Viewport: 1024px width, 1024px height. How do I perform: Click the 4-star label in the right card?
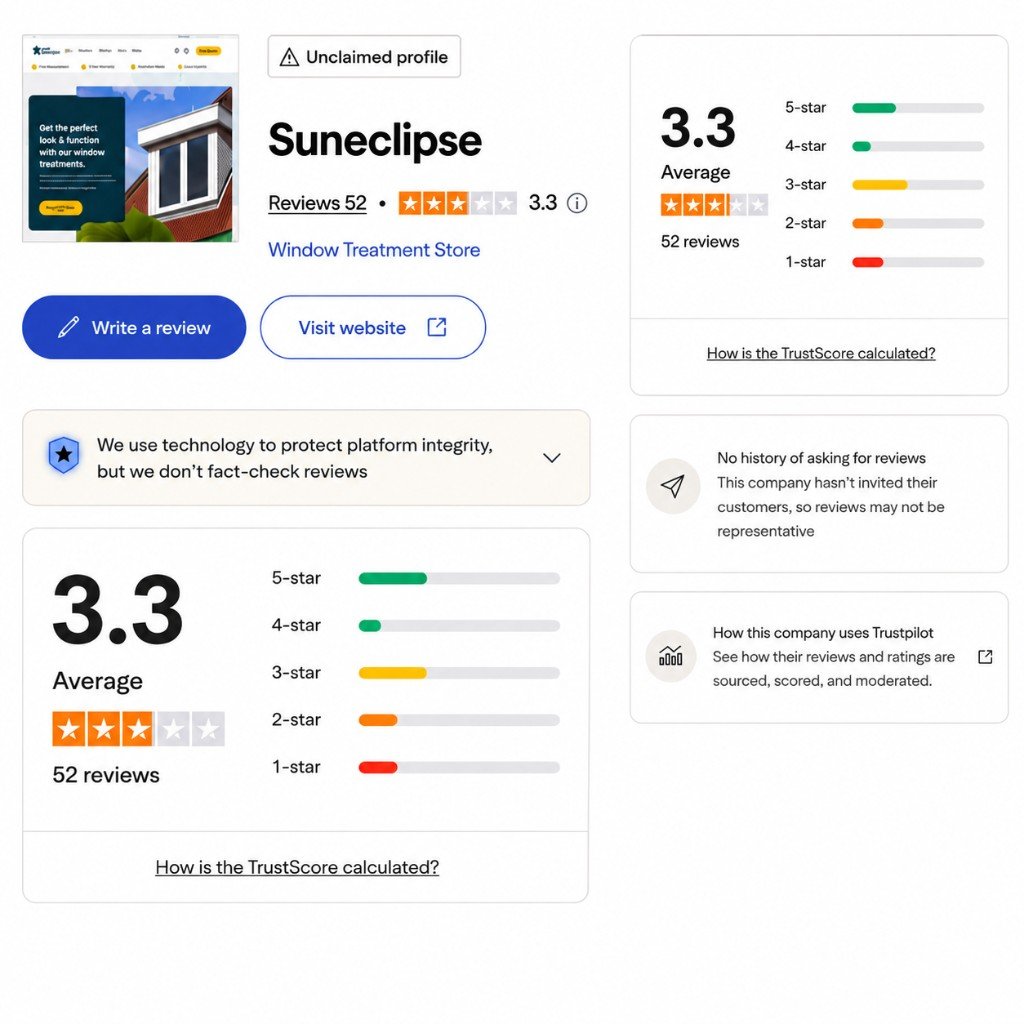(805, 146)
